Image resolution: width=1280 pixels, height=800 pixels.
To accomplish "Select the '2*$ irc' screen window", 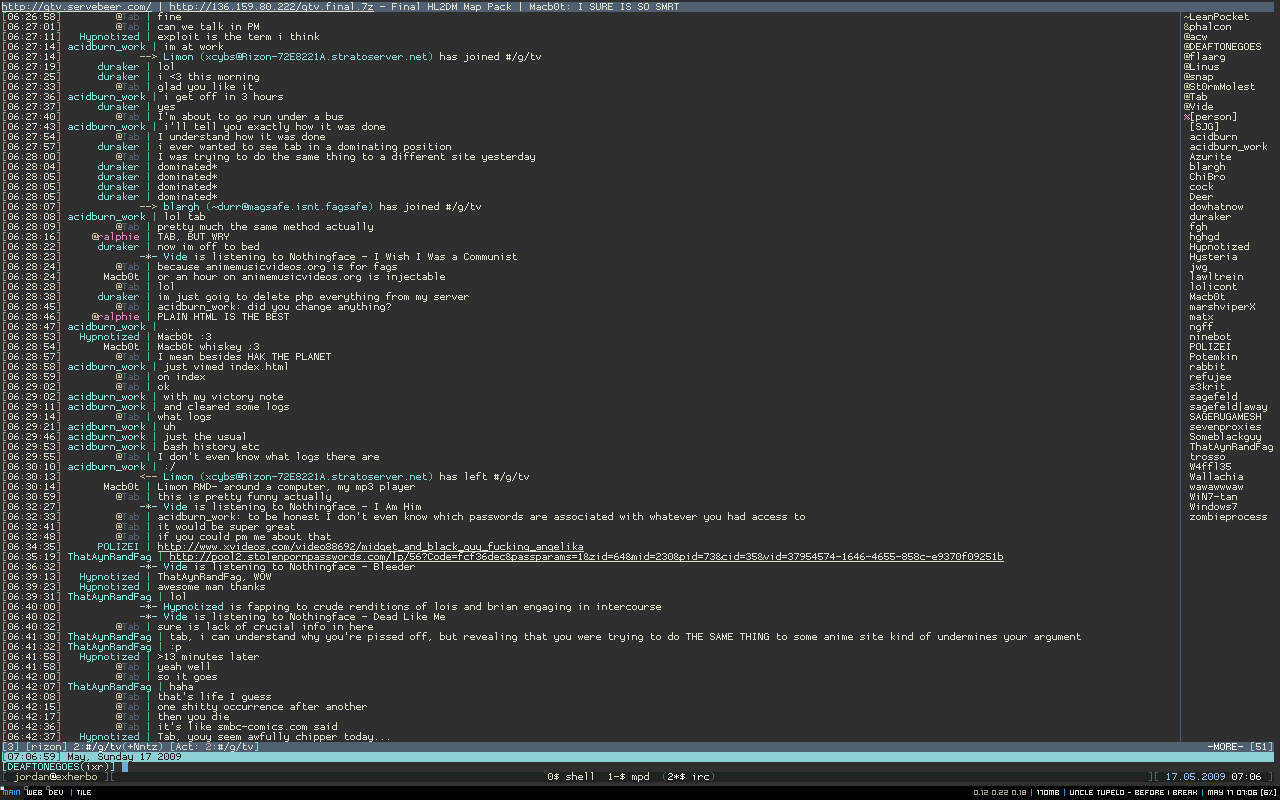I will [x=688, y=776].
